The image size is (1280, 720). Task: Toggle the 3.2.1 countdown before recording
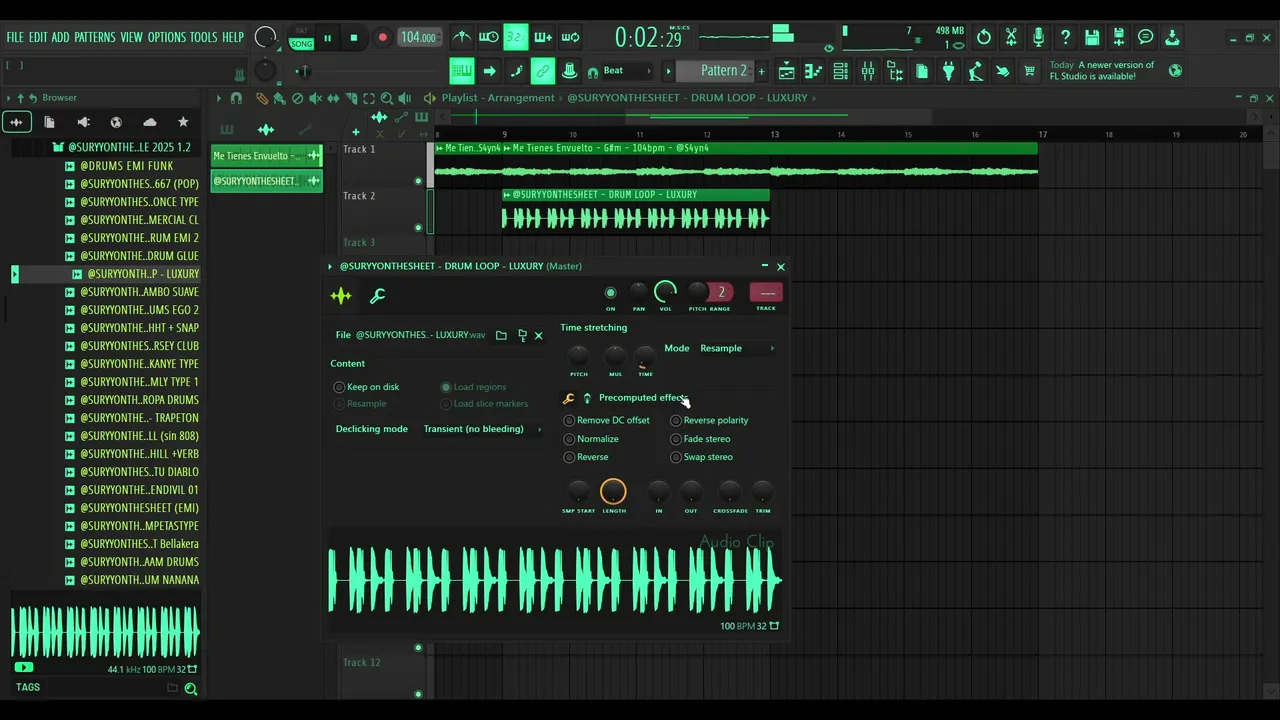click(515, 38)
